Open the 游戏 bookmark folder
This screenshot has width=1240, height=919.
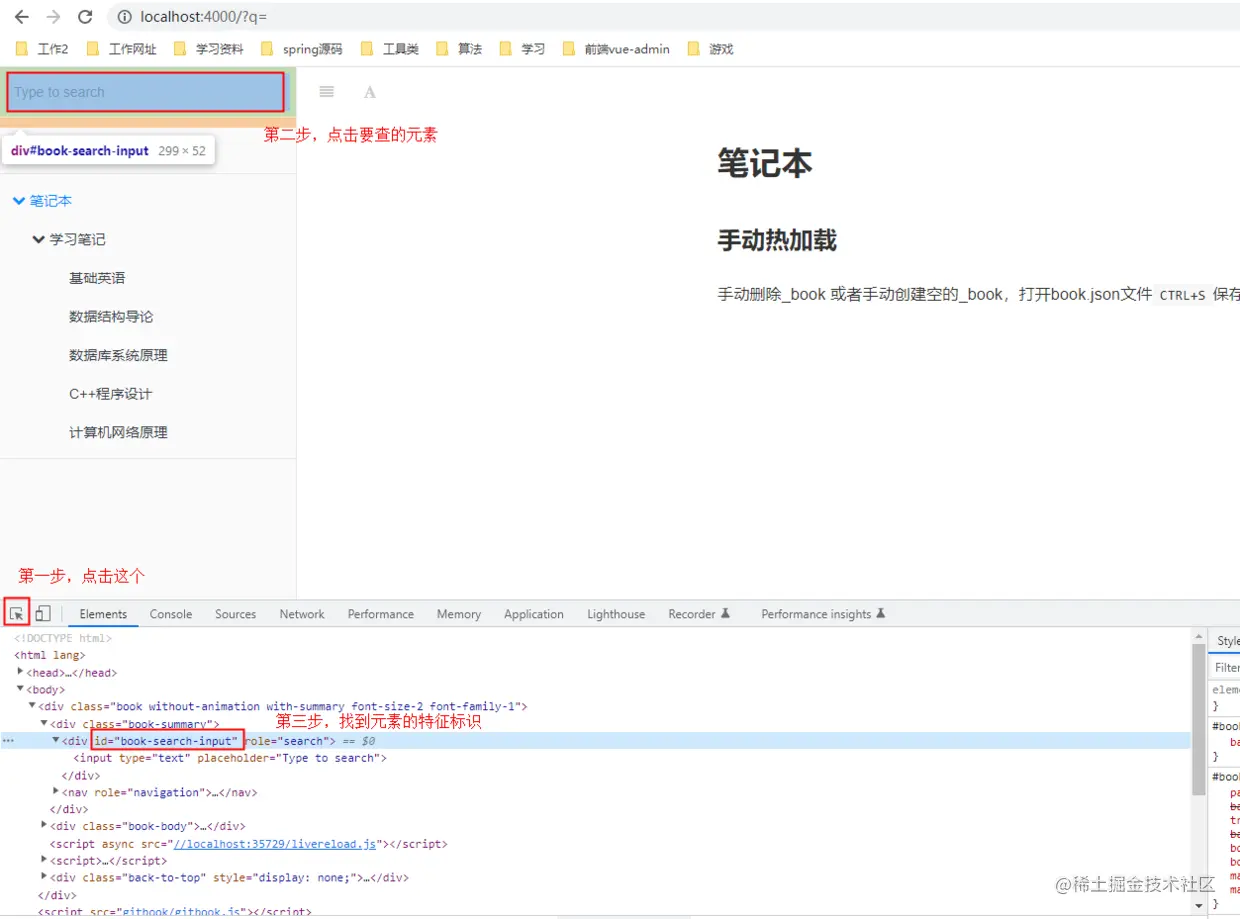coord(710,48)
